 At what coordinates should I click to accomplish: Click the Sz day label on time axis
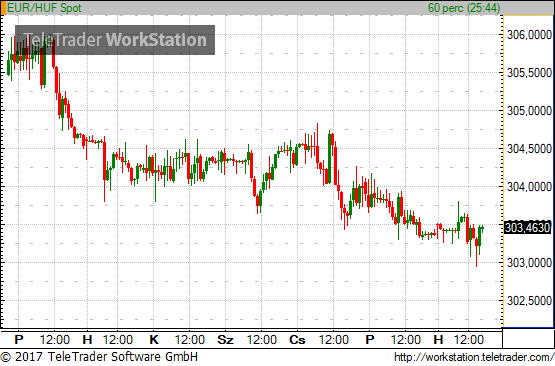[x=225, y=340]
